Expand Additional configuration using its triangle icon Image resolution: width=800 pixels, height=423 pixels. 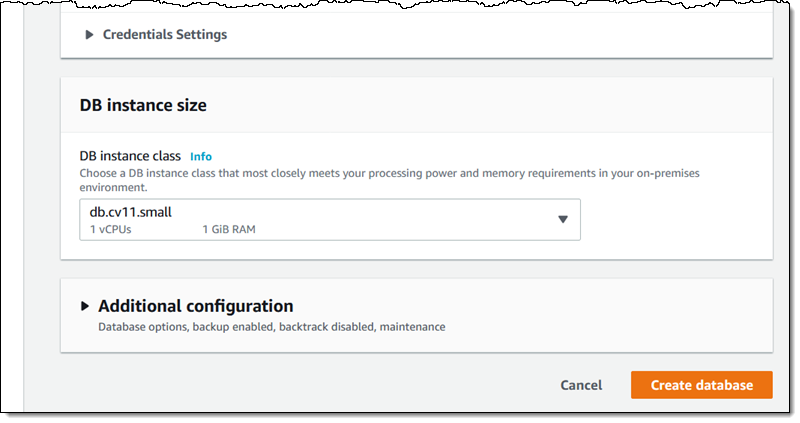[85, 306]
